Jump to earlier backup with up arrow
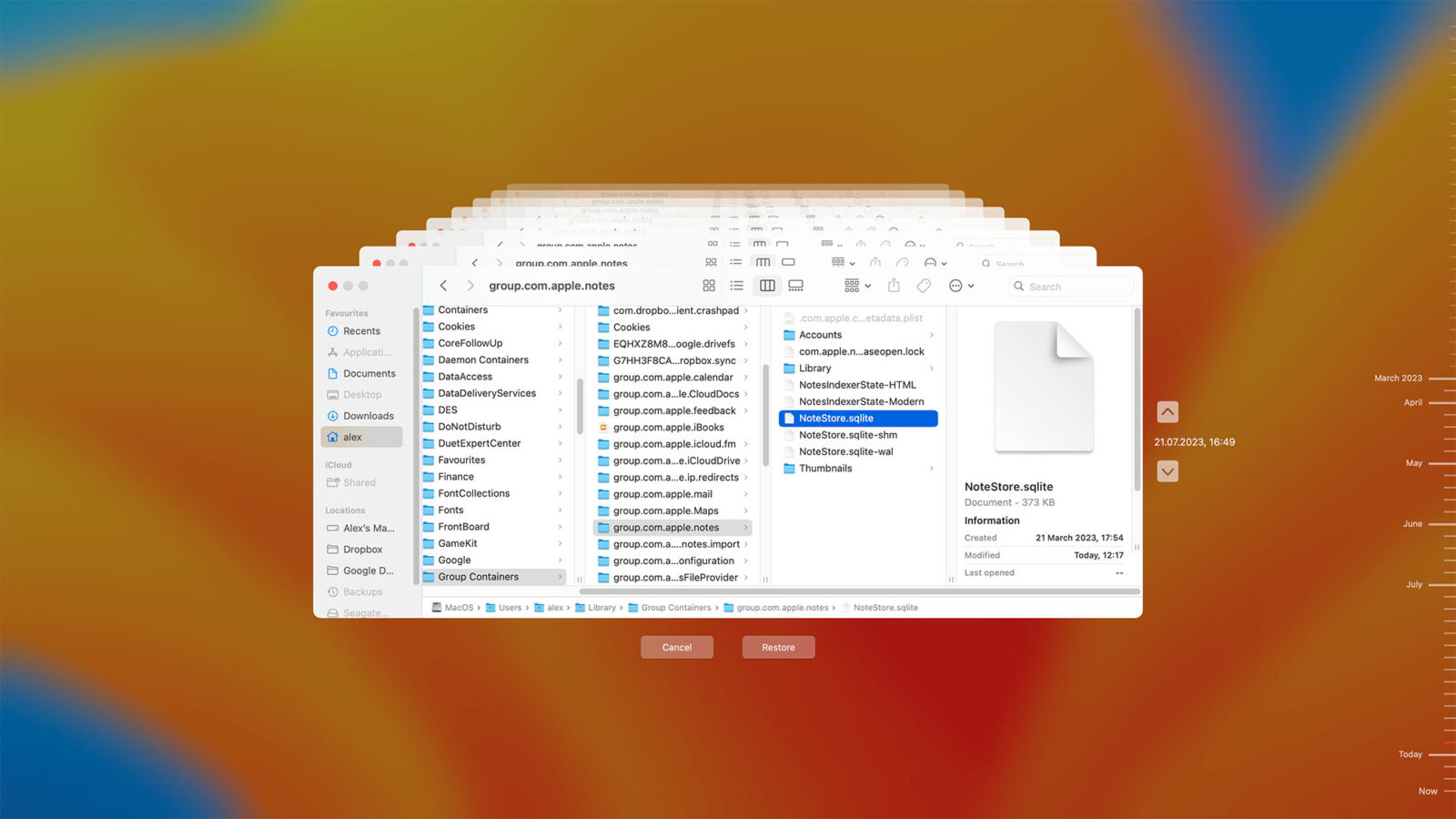 point(1168,412)
